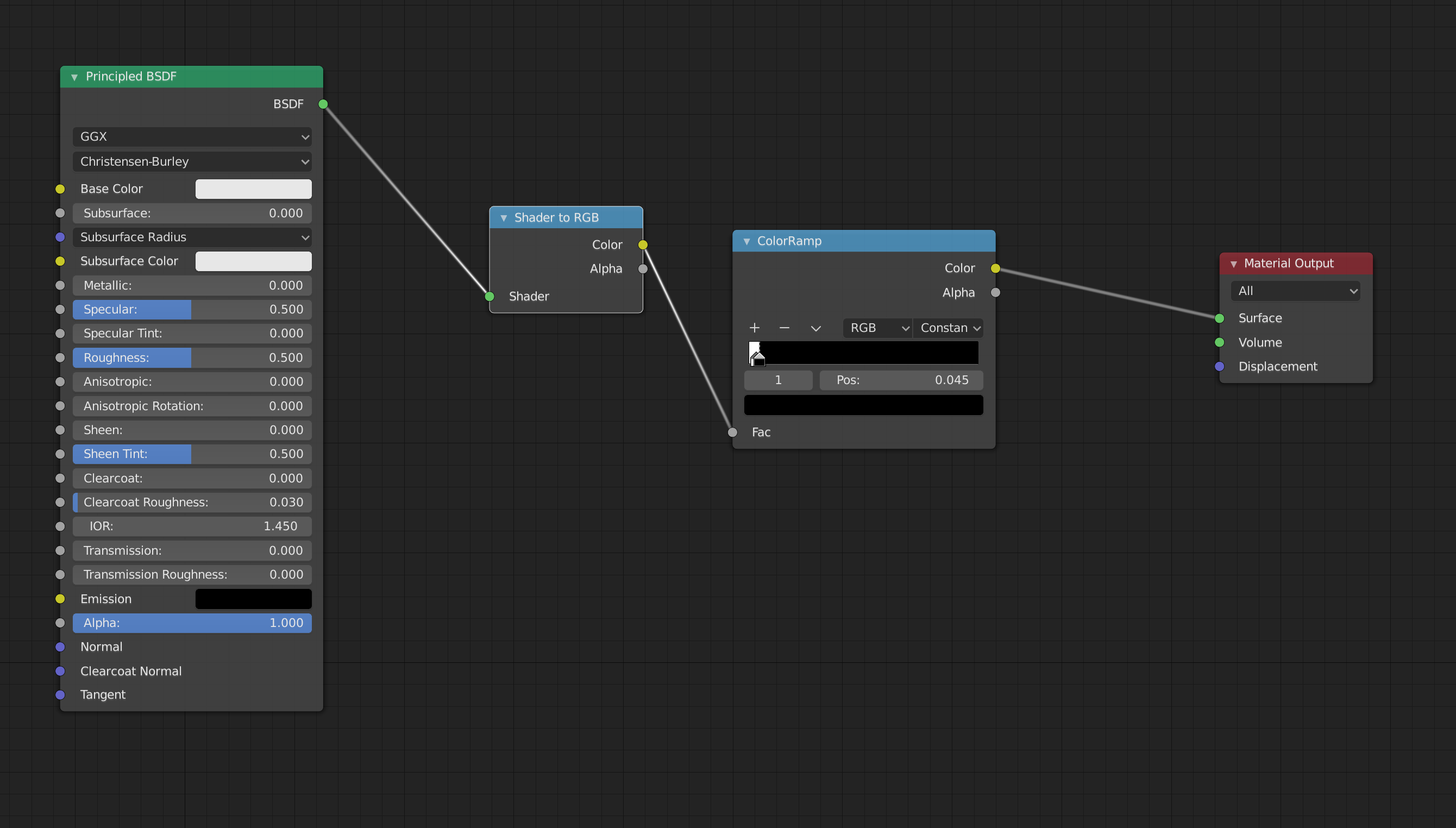Open the RGB color mode dropdown
Image resolution: width=1456 pixels, height=828 pixels.
(877, 328)
